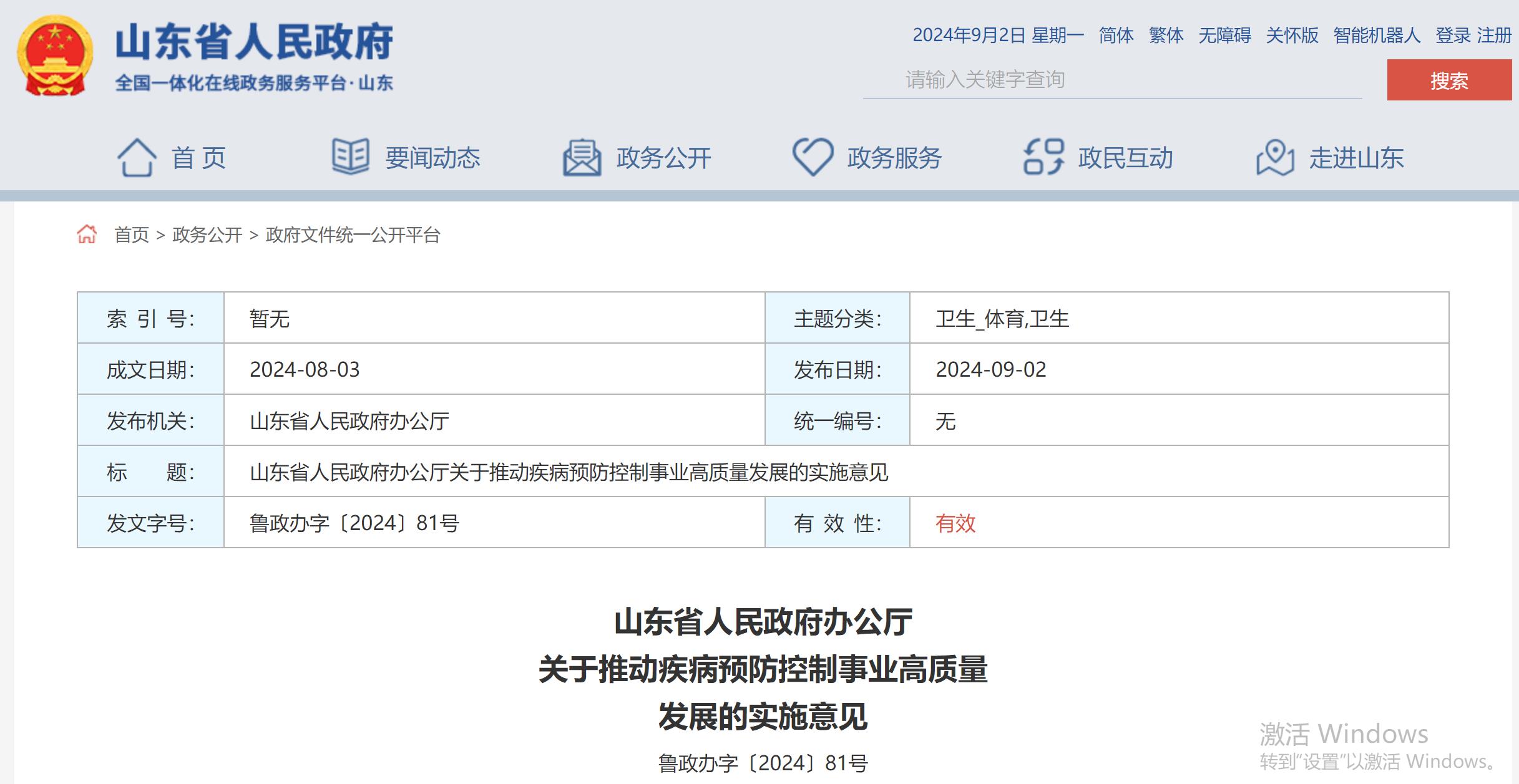Image resolution: width=1519 pixels, height=784 pixels.
Task: Switch to 繁体 traditional Chinese
Action: pyautogui.click(x=1166, y=36)
